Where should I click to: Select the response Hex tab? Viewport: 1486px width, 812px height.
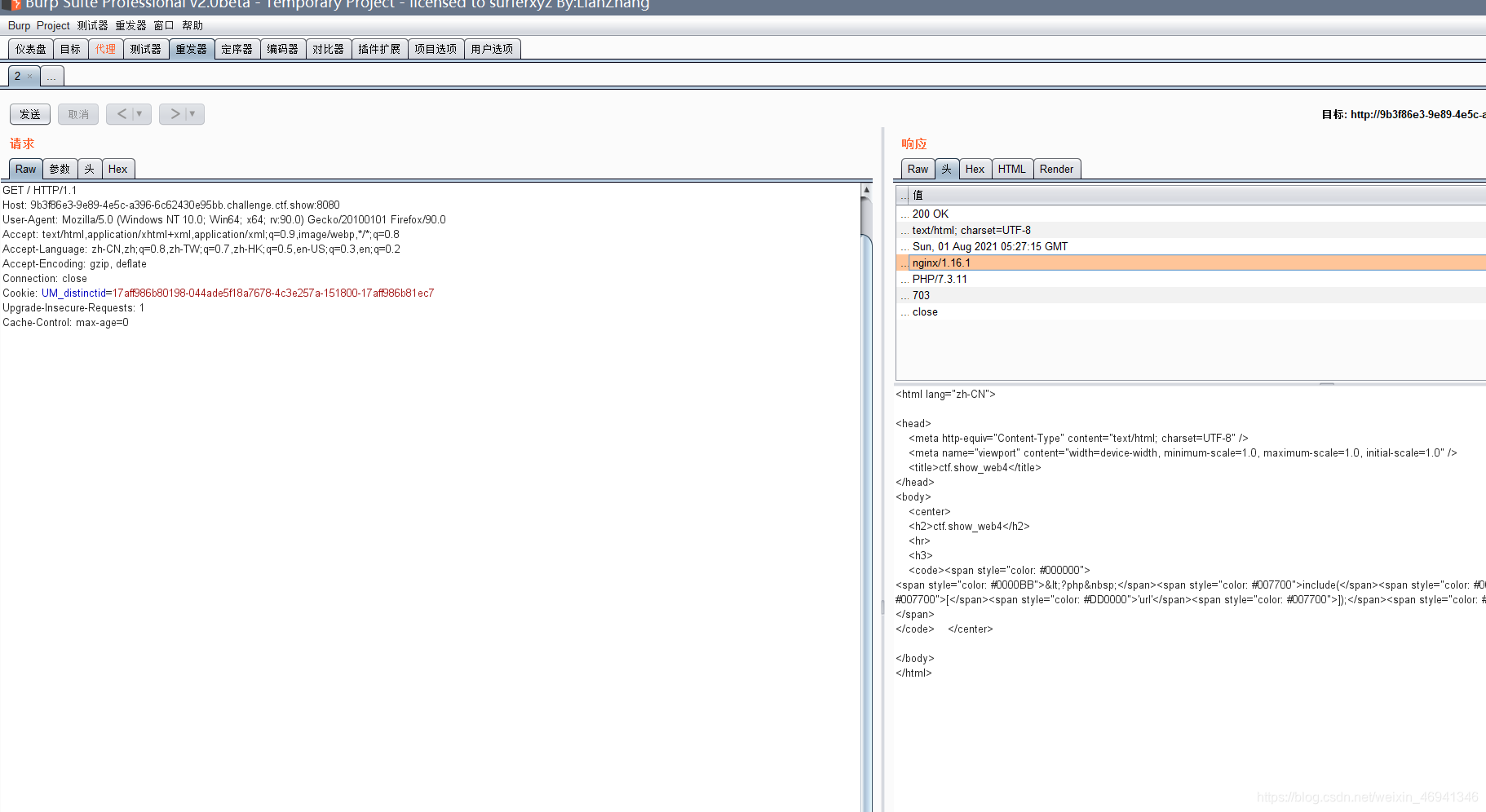(x=975, y=169)
